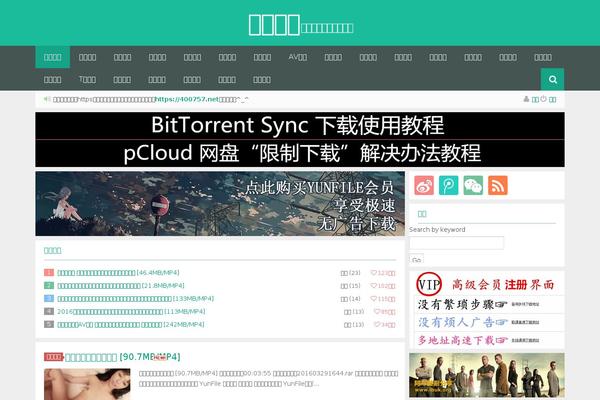This screenshot has height=400, width=600.
Task: Open the navigation item starting with T
Action: (x=87, y=79)
